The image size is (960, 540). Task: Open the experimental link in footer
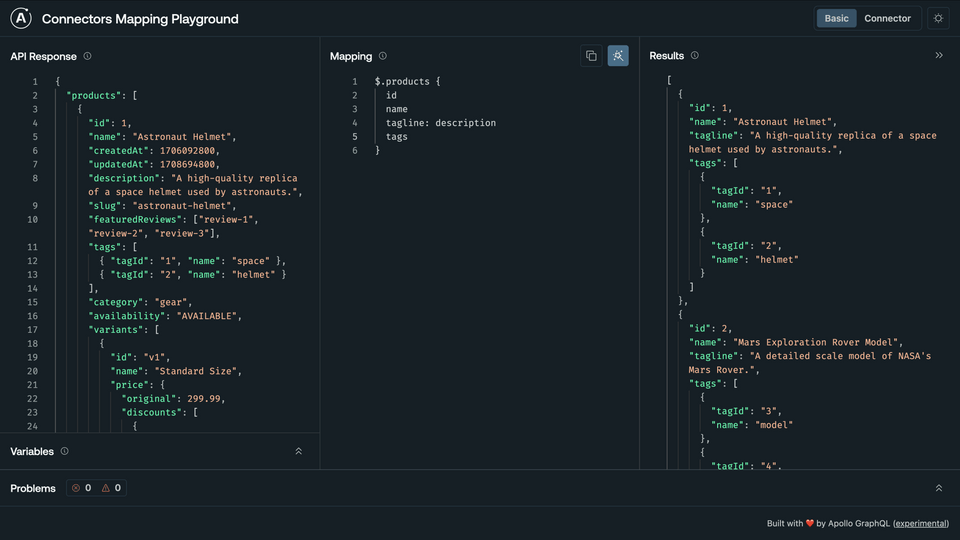click(x=920, y=523)
